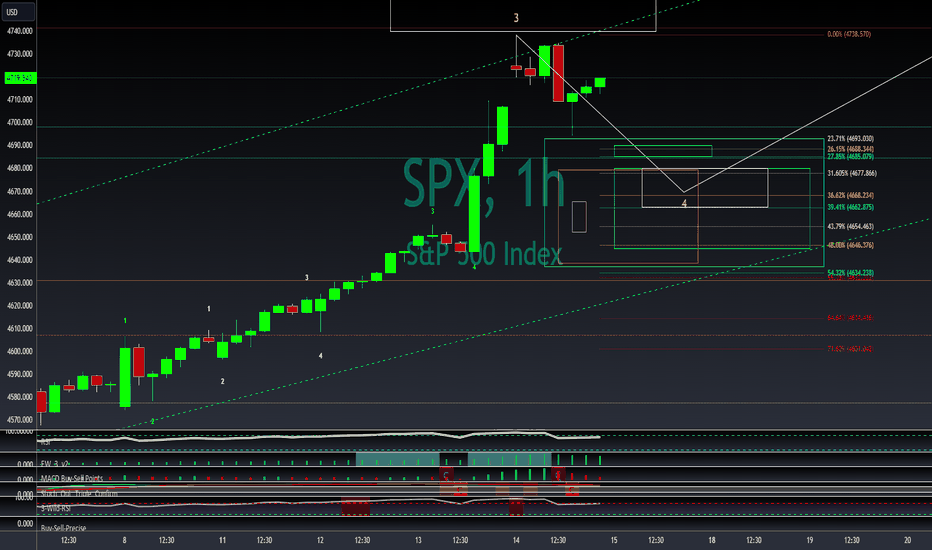Click the 4570.000 price axis label
932x550 pixels.
tap(20, 420)
